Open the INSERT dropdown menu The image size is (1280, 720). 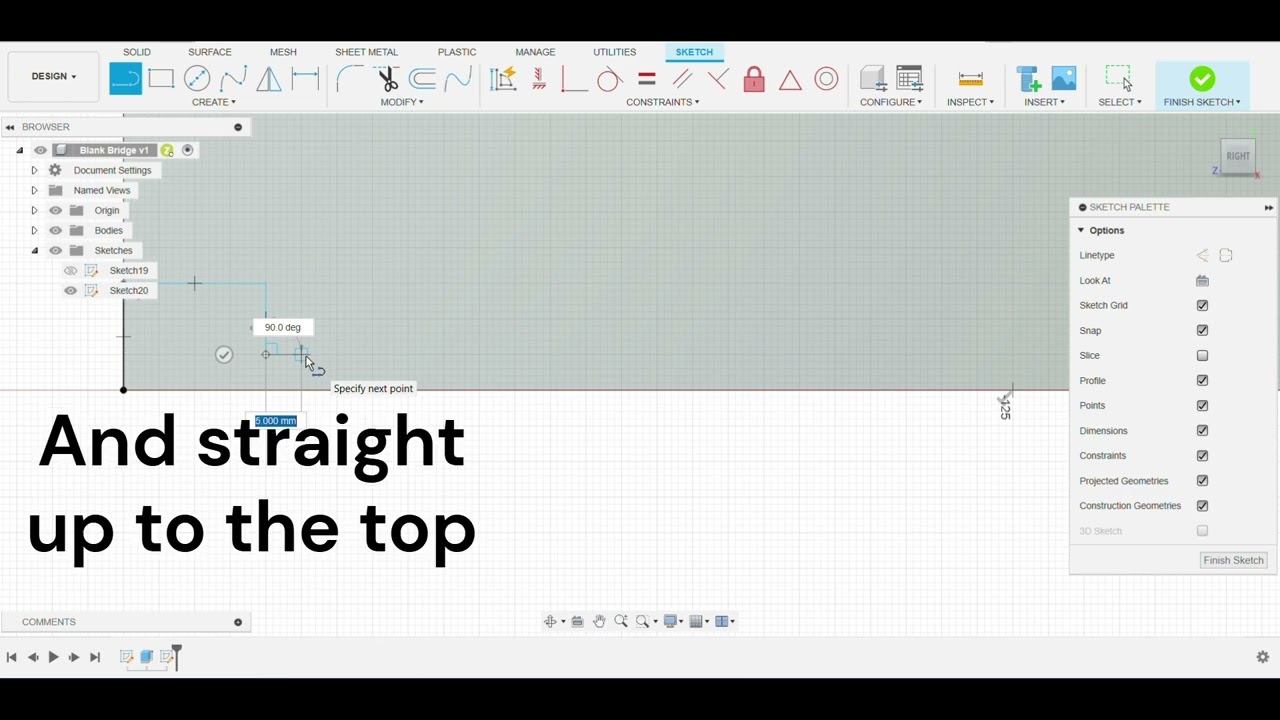[1044, 102]
